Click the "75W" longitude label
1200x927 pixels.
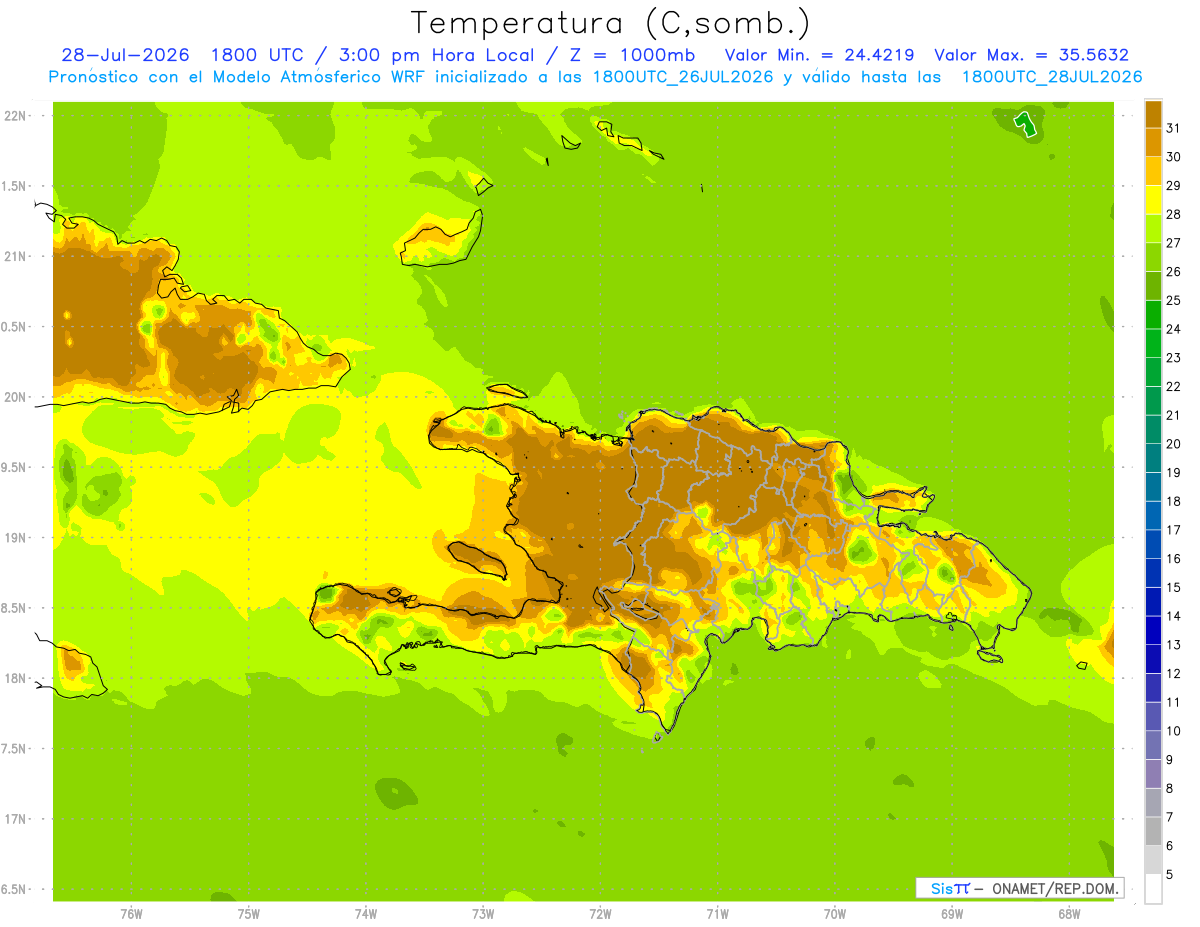click(x=249, y=914)
